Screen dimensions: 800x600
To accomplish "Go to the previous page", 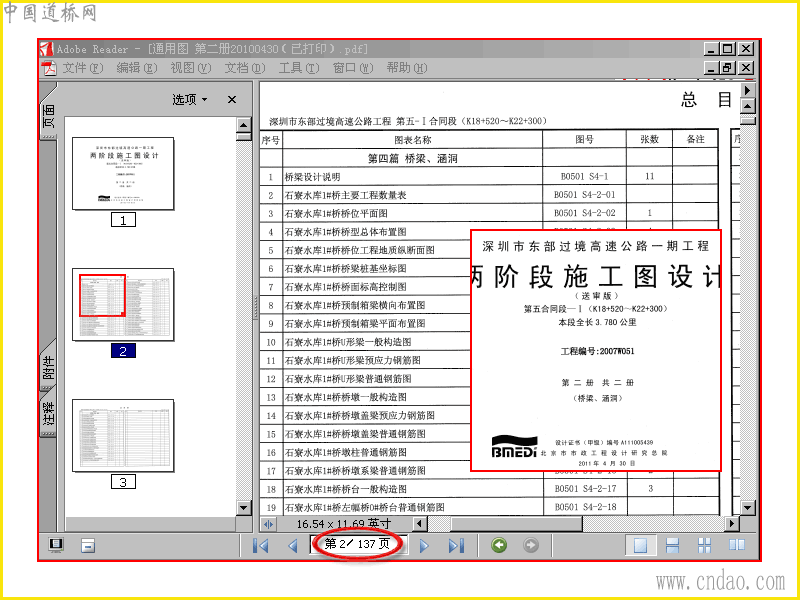I will point(293,545).
